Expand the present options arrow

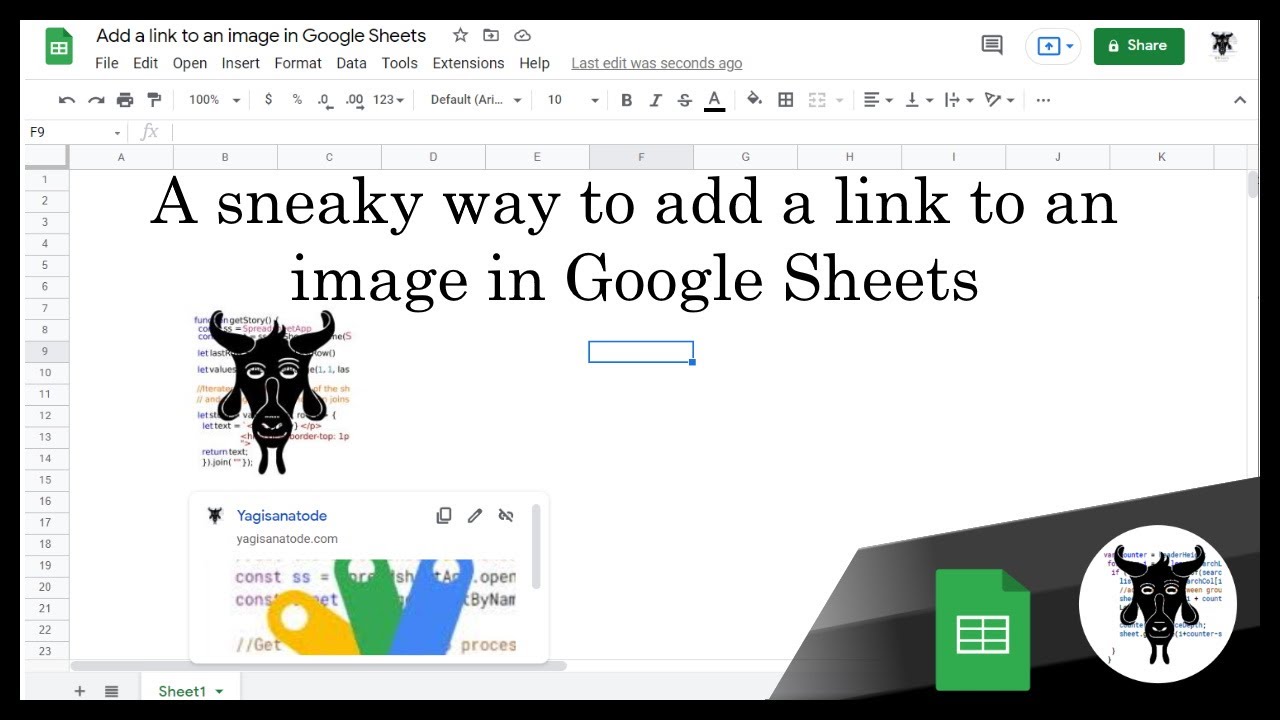pos(1070,46)
